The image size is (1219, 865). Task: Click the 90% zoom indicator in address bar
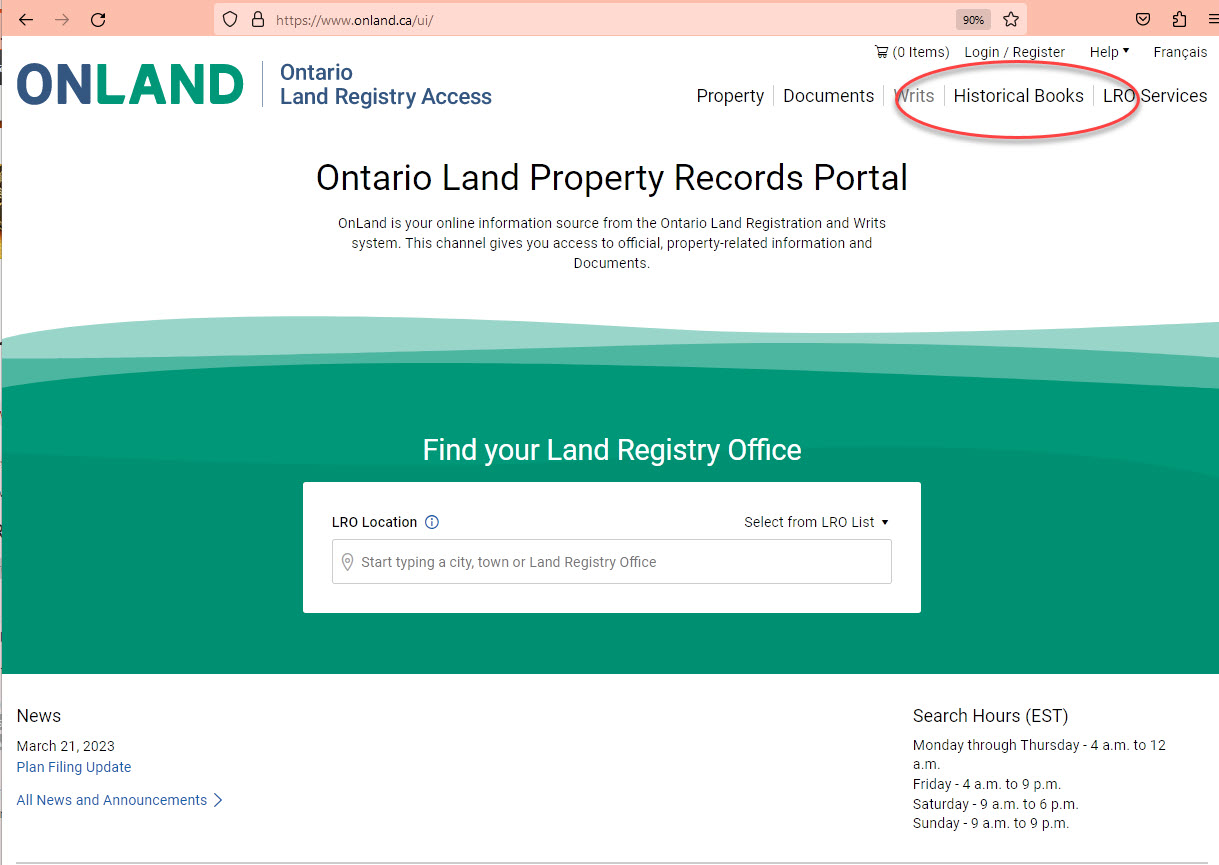tap(971, 19)
